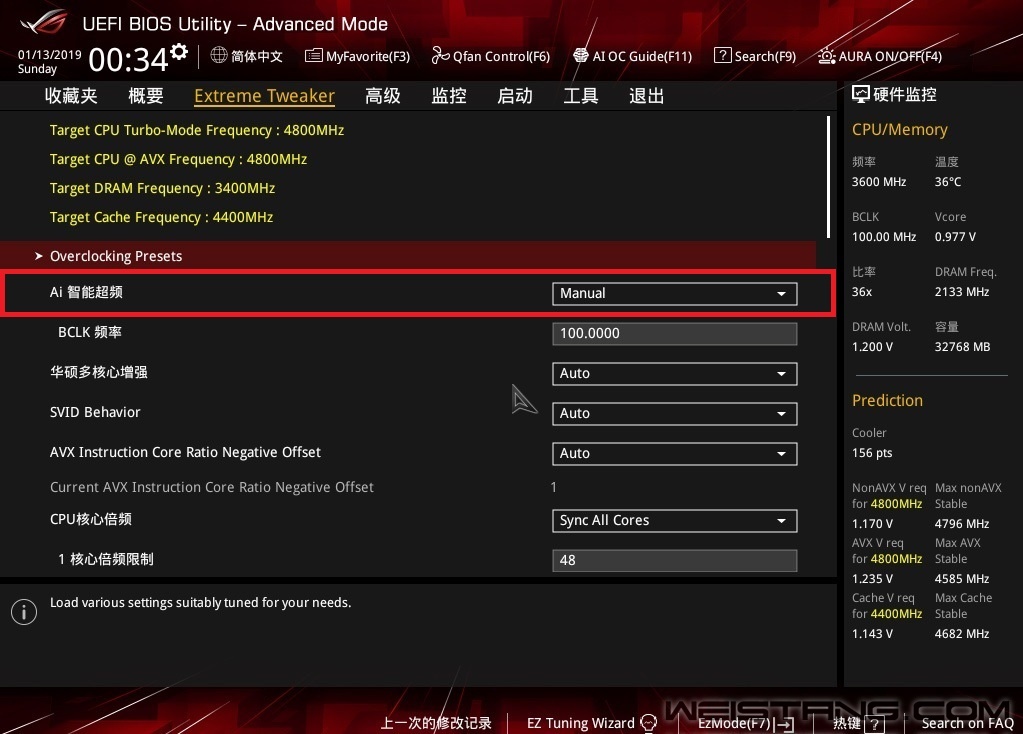
Task: Click the hotkeys question mark box icon
Action: 874,724
